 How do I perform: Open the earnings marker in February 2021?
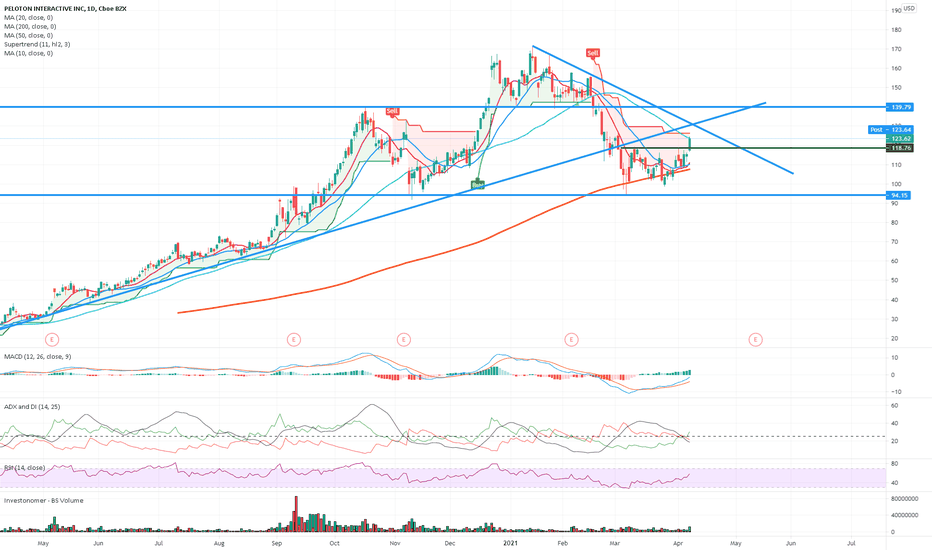pos(571,340)
